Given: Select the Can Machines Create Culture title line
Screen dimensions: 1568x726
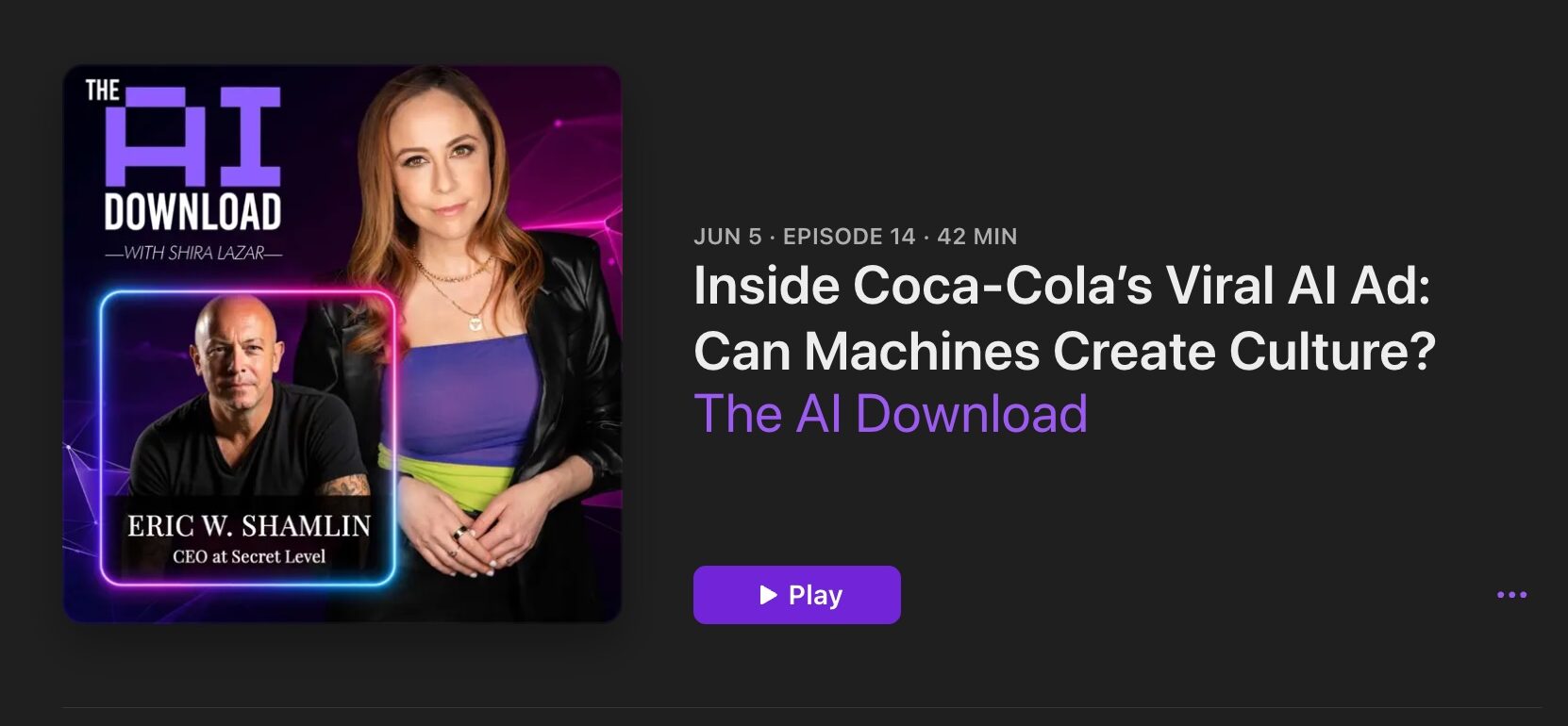Looking at the screenshot, I should (x=1064, y=351).
